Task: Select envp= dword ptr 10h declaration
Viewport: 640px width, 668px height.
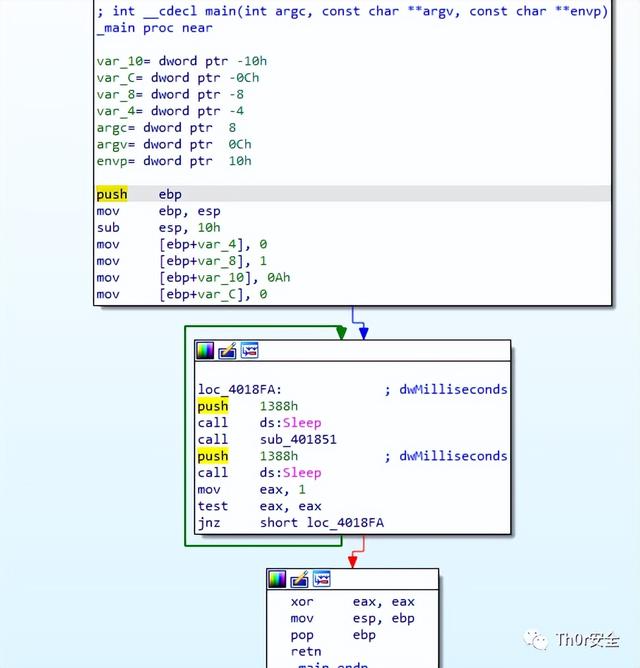Action: point(174,161)
